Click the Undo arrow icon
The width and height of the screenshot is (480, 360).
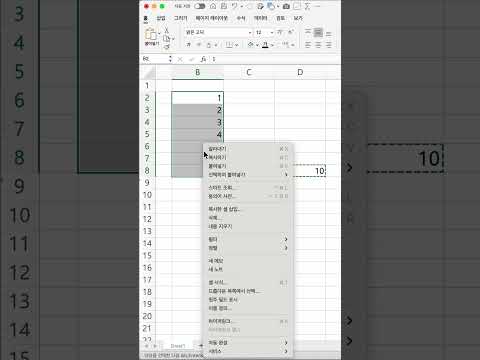pos(235,6)
